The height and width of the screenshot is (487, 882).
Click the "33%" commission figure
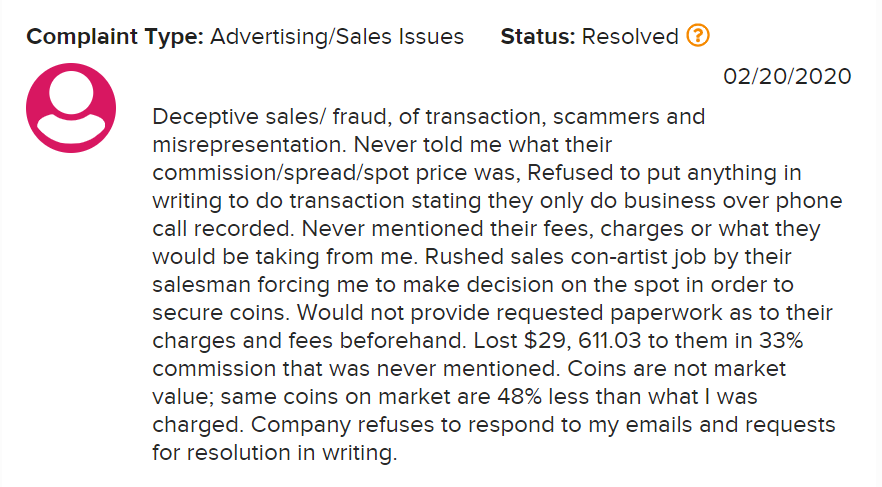coord(781,341)
